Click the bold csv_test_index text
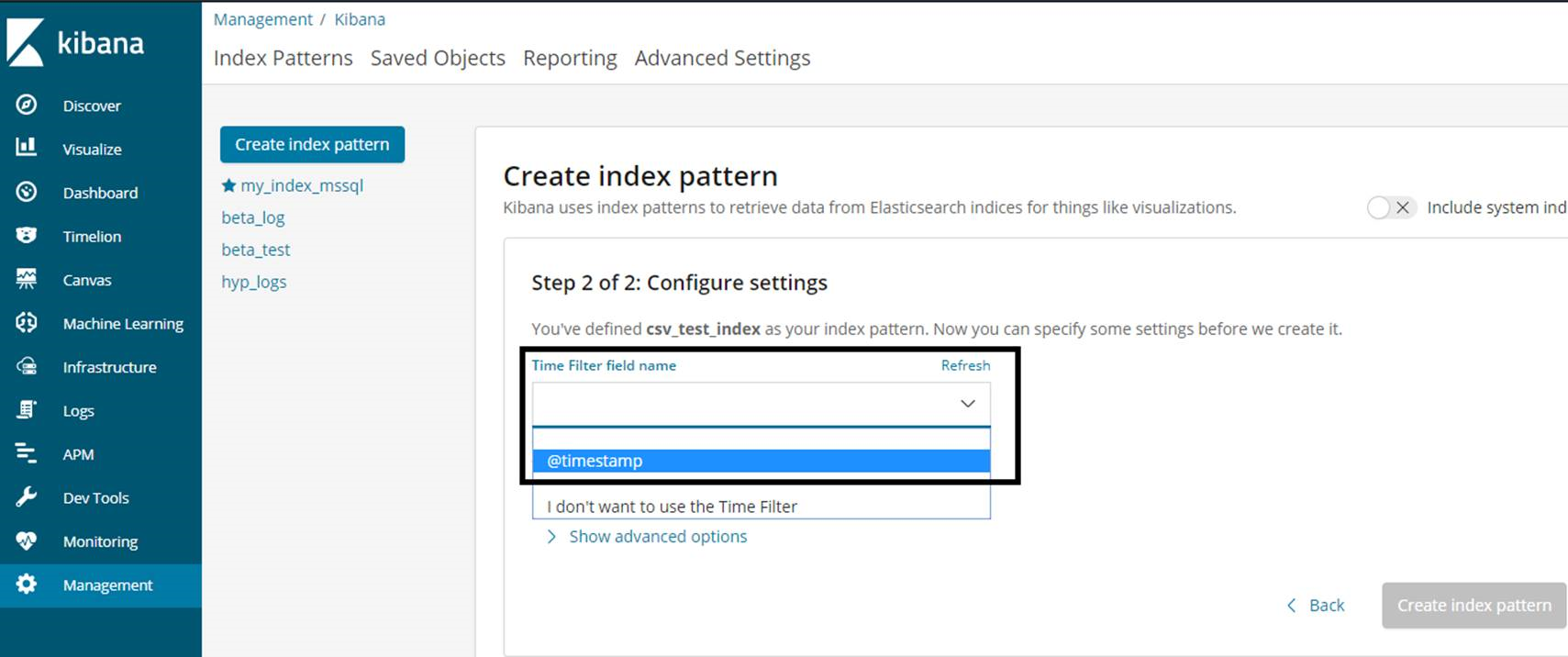 point(703,328)
